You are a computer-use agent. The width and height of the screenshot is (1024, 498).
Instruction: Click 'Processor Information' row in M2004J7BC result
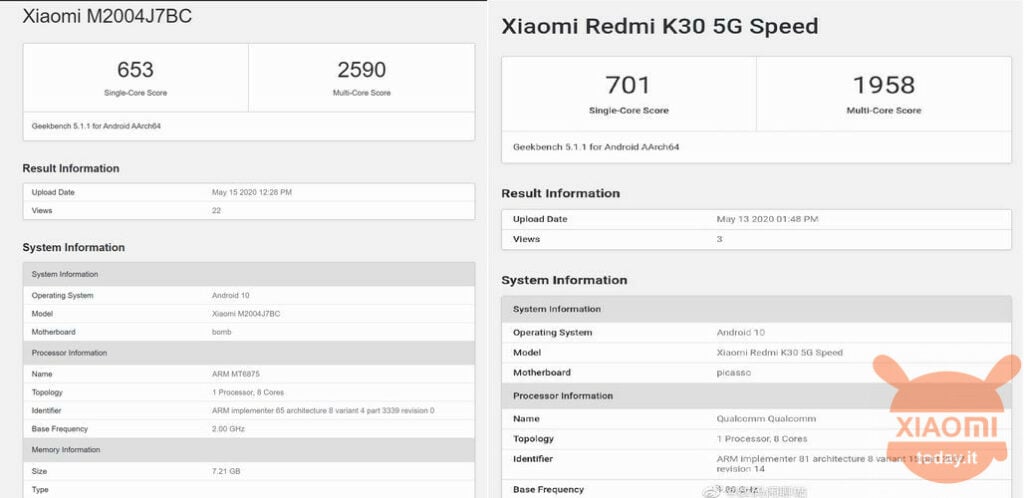(x=249, y=353)
